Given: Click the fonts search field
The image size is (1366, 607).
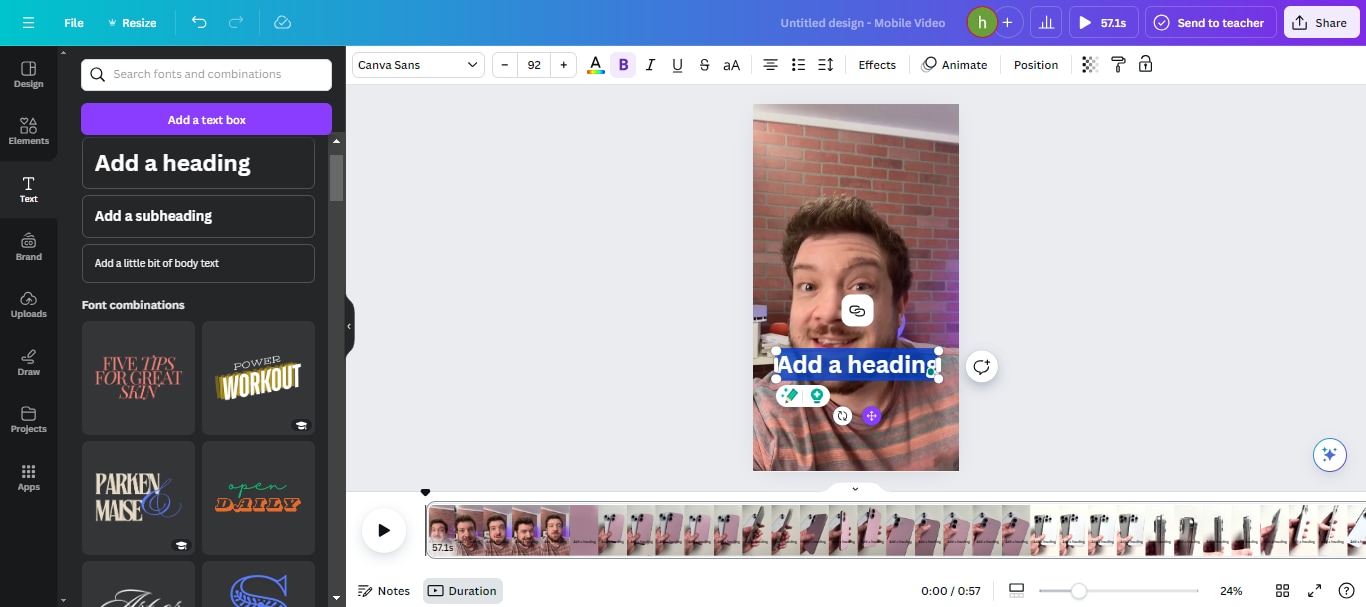Looking at the screenshot, I should pyautogui.click(x=206, y=74).
